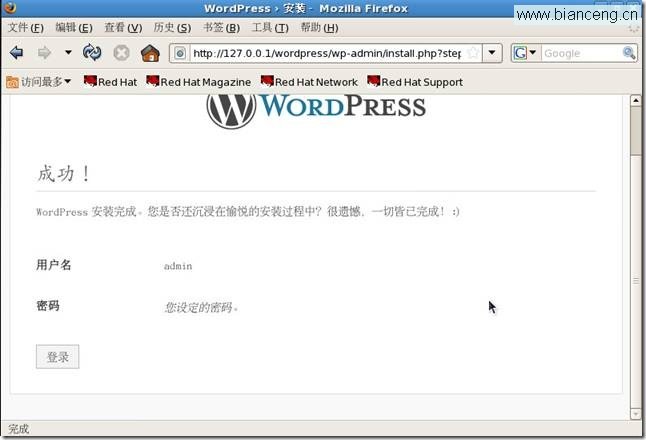Click the search magnifier icon

(629, 53)
